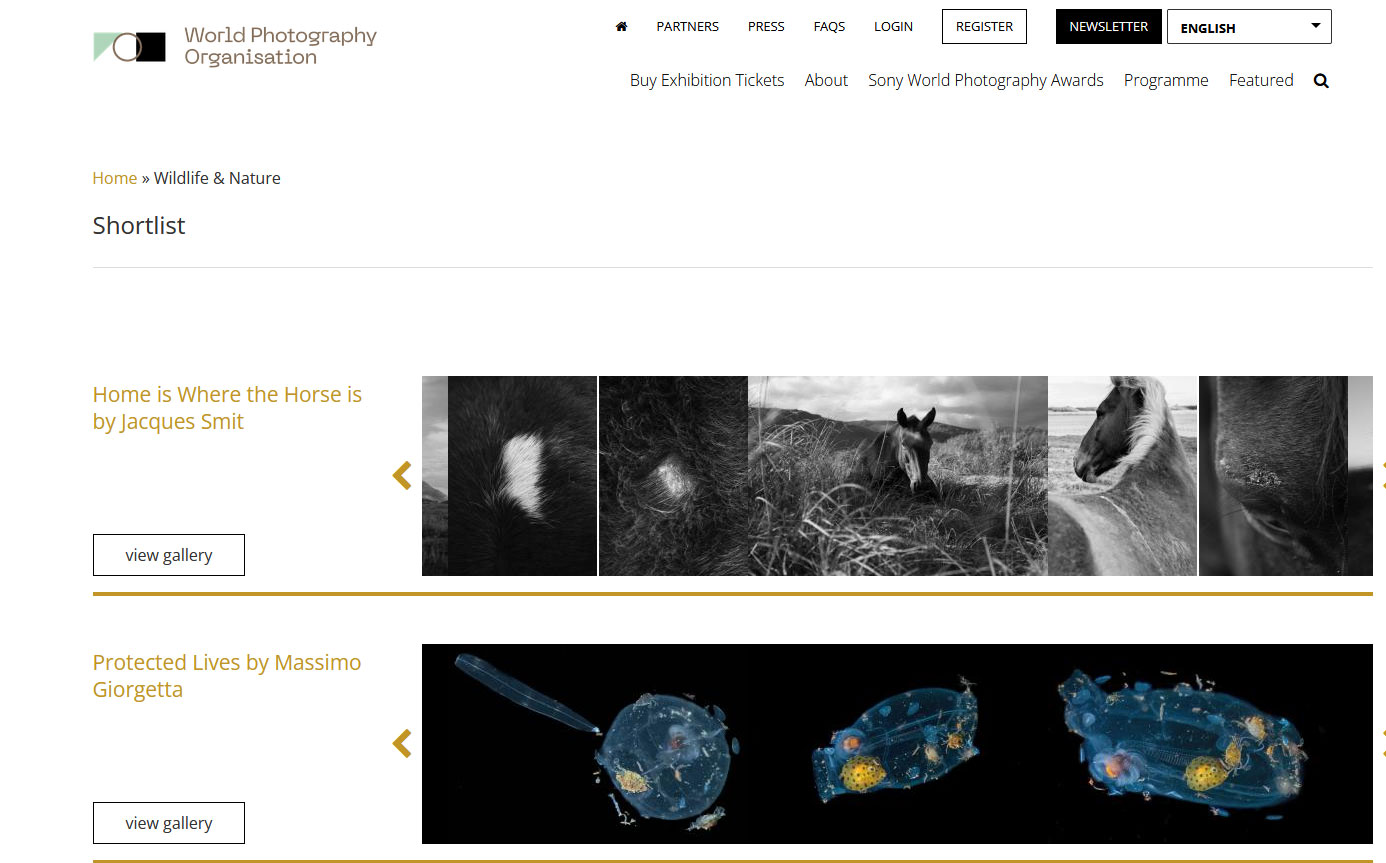Click view gallery for Jacques Smit series

point(169,555)
